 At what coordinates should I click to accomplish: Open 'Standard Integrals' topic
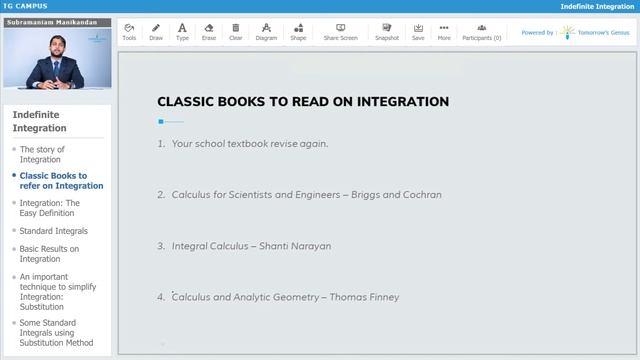point(53,231)
